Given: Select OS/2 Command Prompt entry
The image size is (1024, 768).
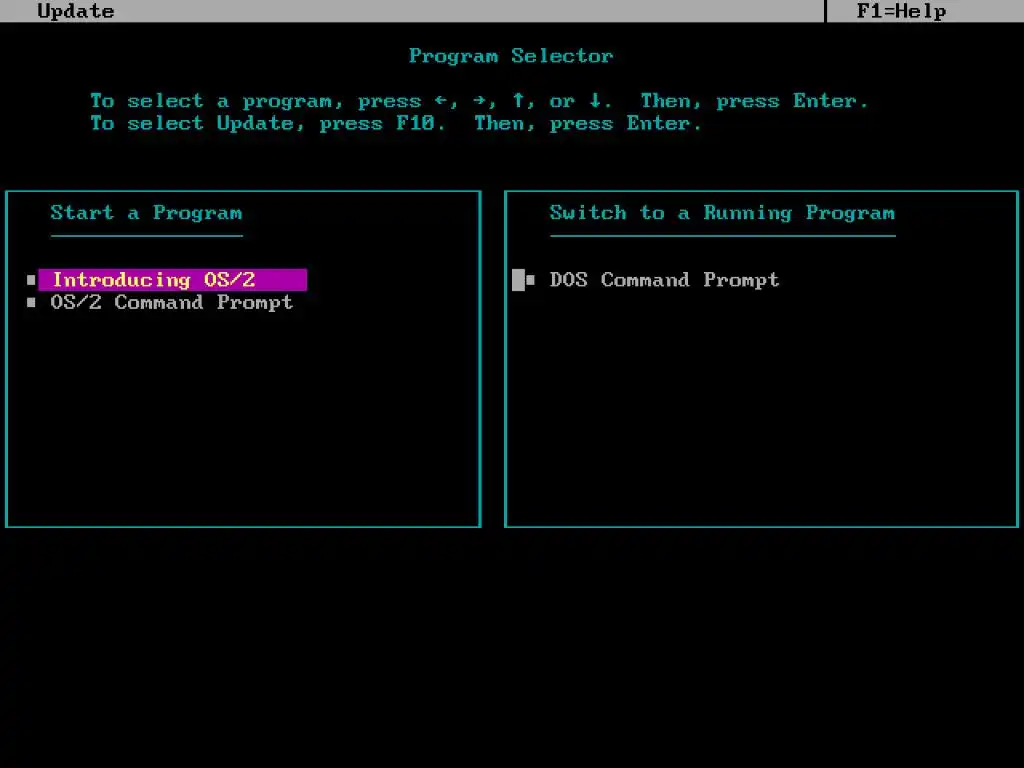Looking at the screenshot, I should [172, 302].
